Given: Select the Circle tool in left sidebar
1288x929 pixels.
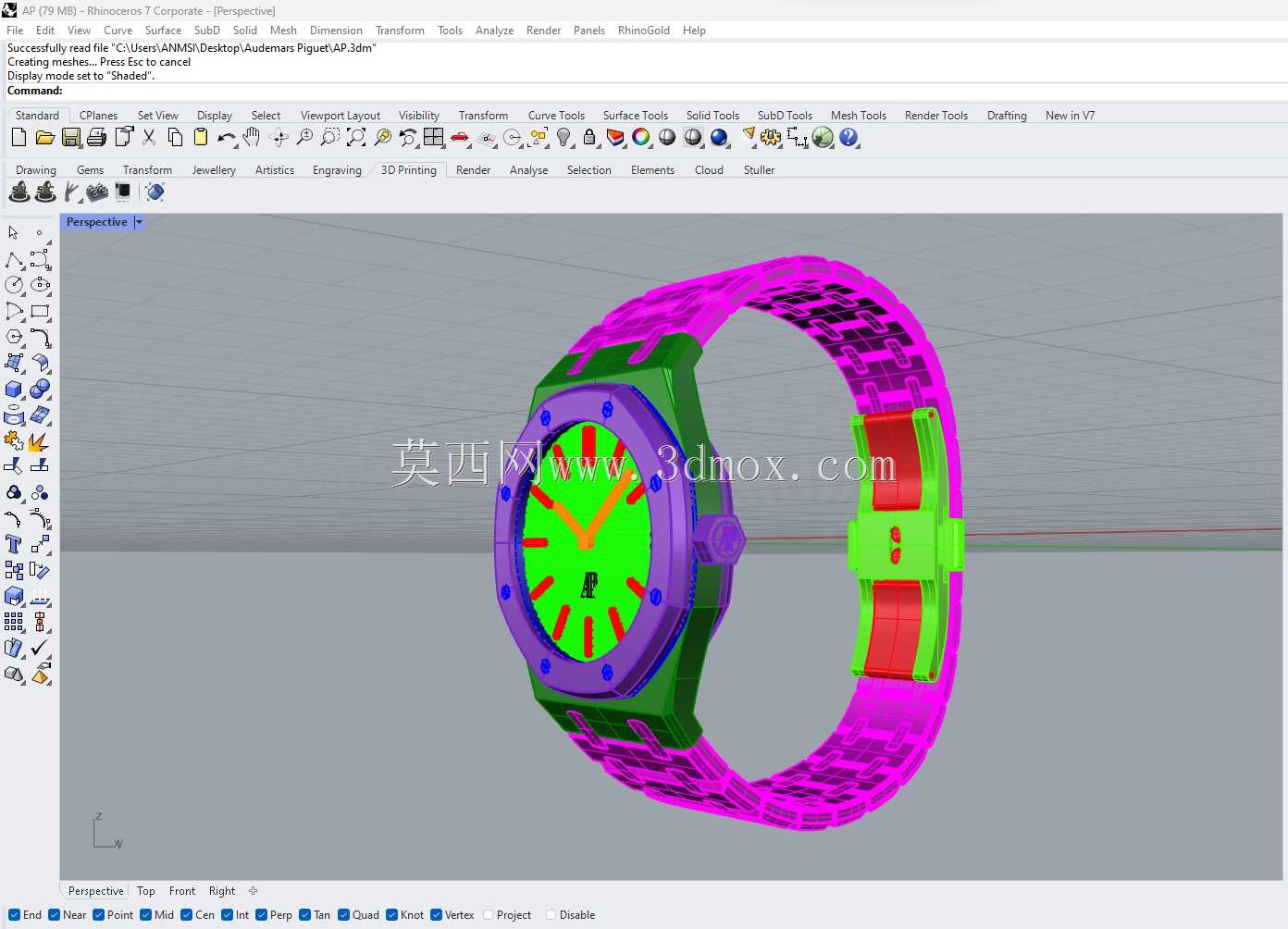Looking at the screenshot, I should pos(14,285).
